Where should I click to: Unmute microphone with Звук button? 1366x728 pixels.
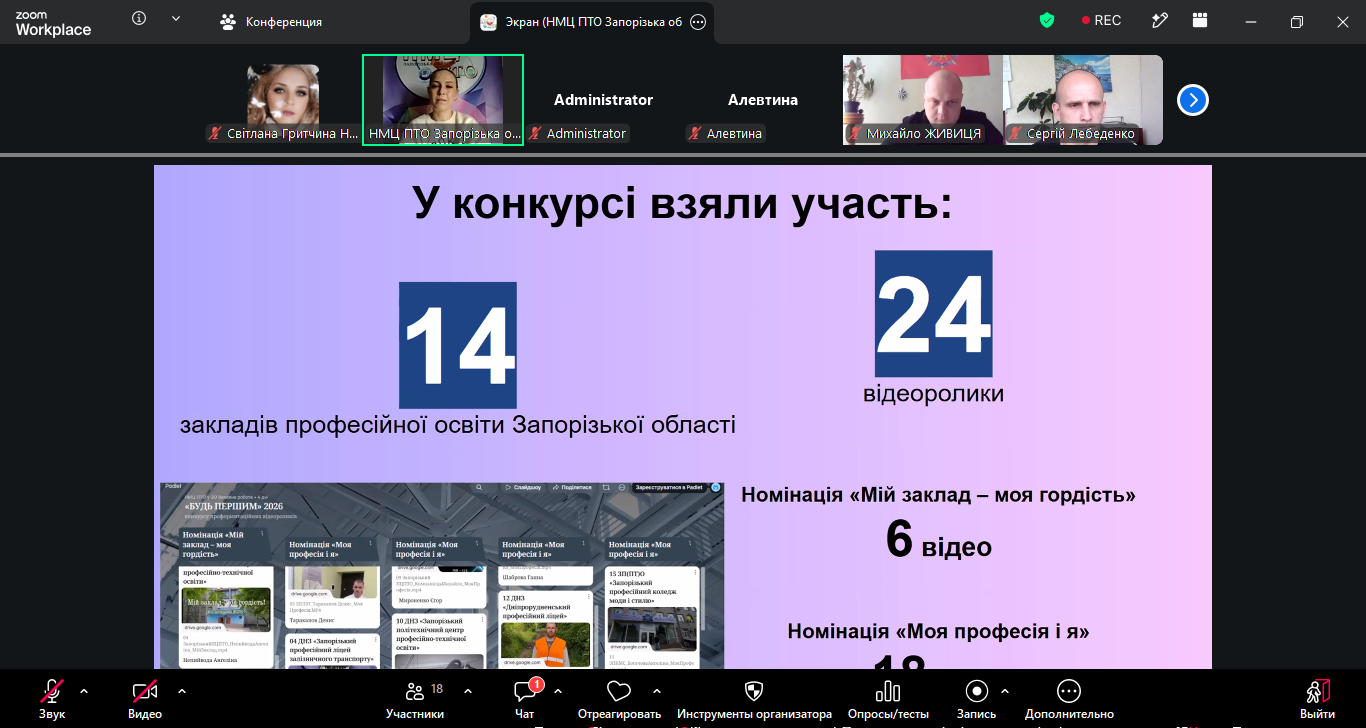[x=52, y=698]
